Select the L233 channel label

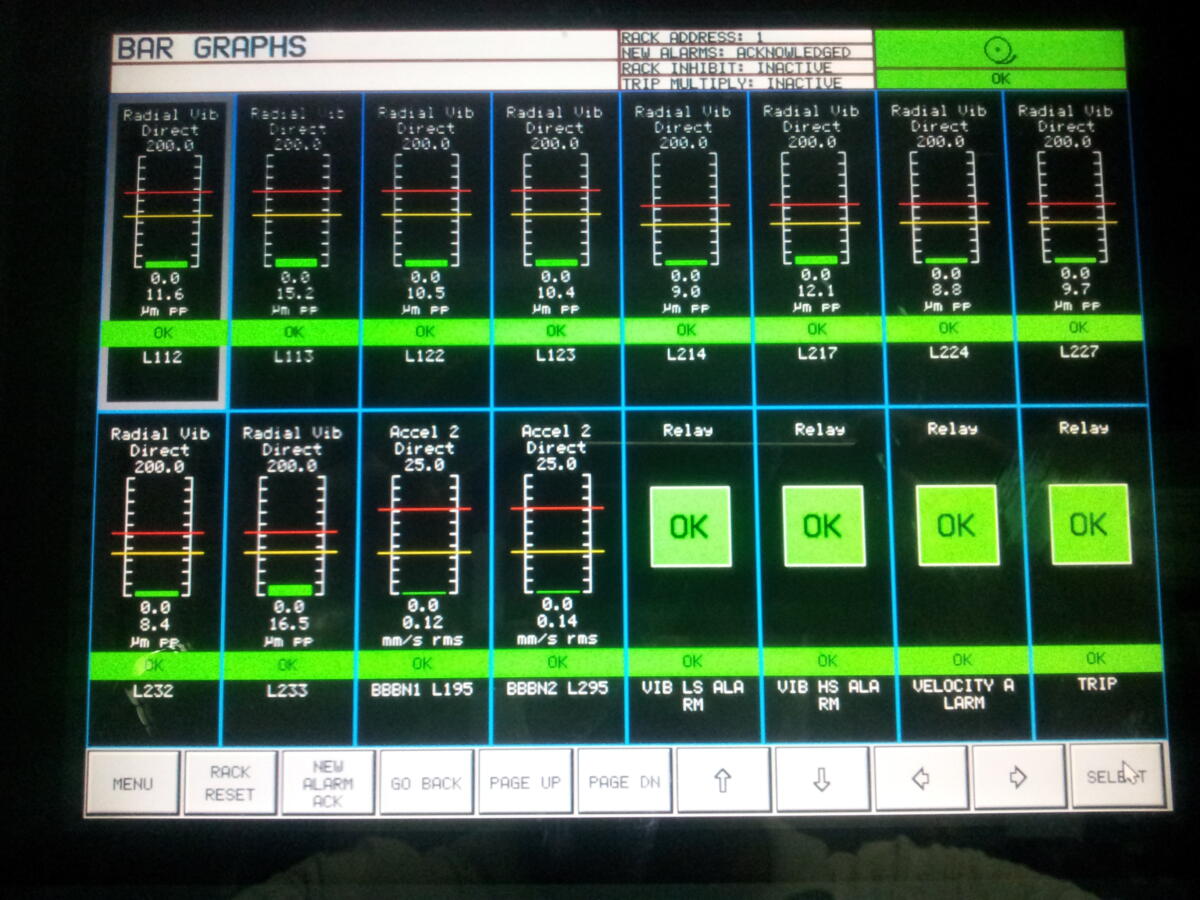coord(288,690)
